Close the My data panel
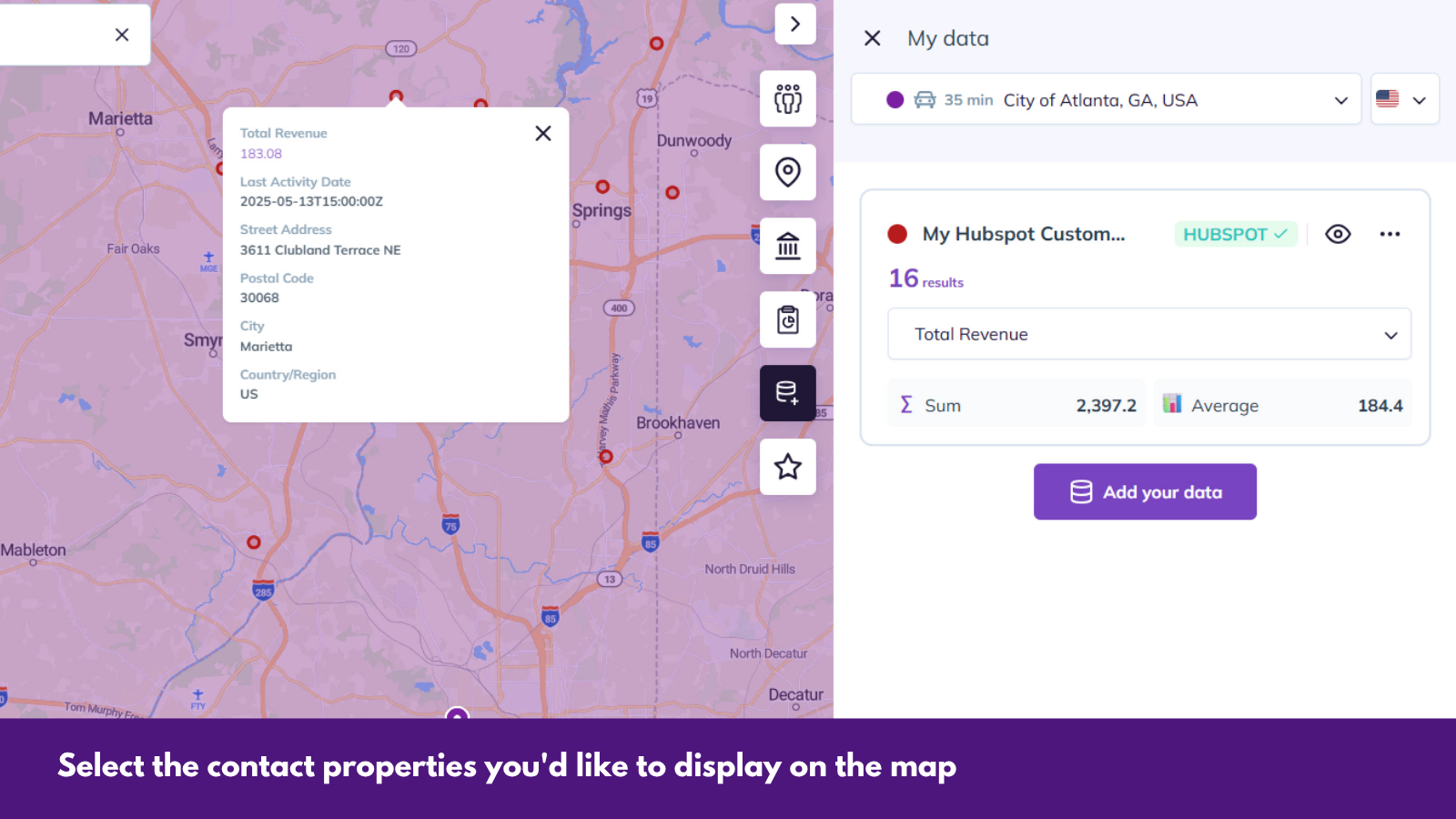 (872, 38)
